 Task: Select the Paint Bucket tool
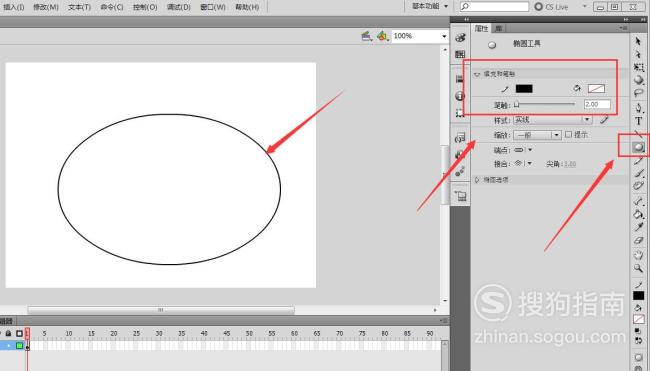pyautogui.click(x=638, y=214)
